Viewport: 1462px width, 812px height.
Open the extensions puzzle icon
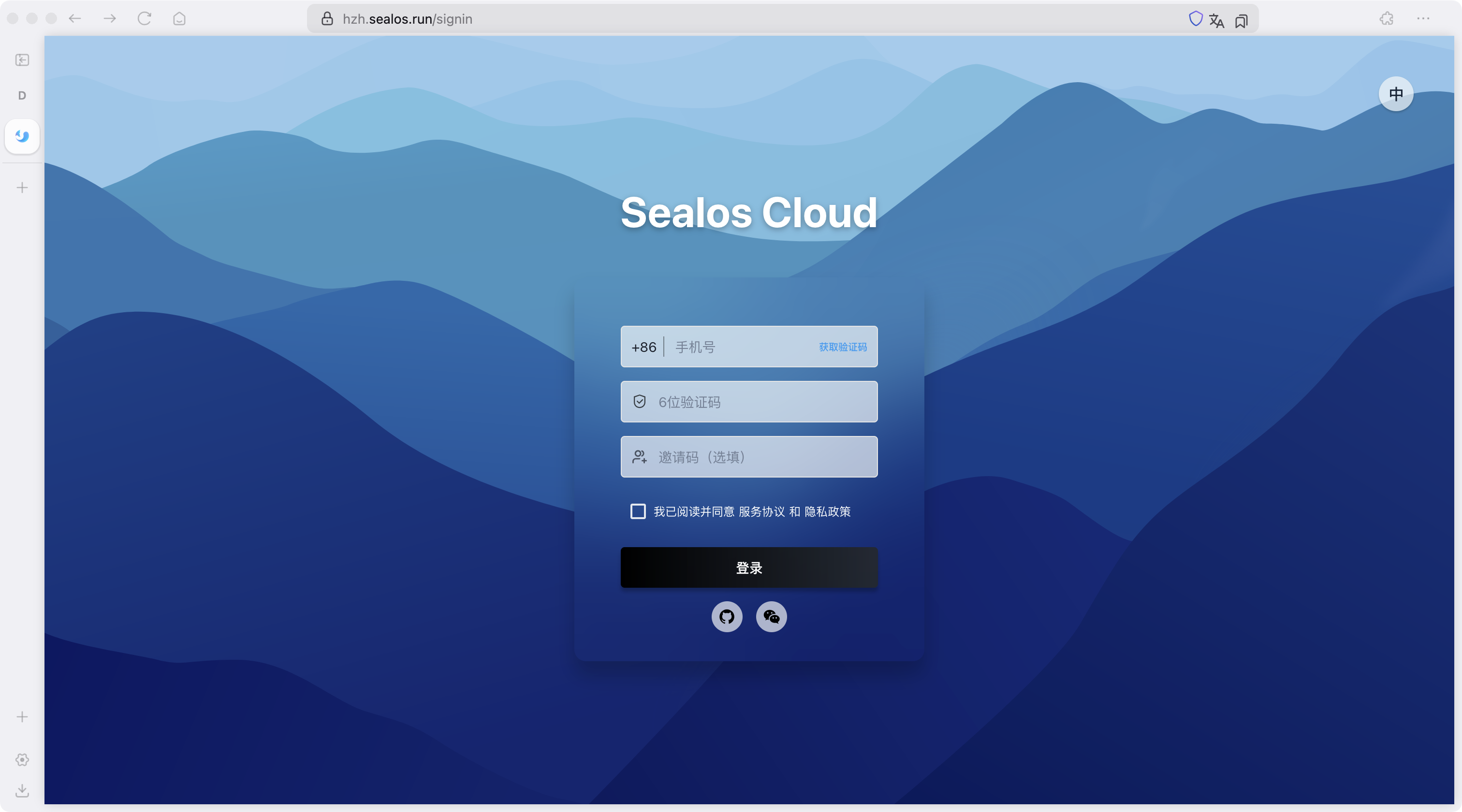point(1387,19)
